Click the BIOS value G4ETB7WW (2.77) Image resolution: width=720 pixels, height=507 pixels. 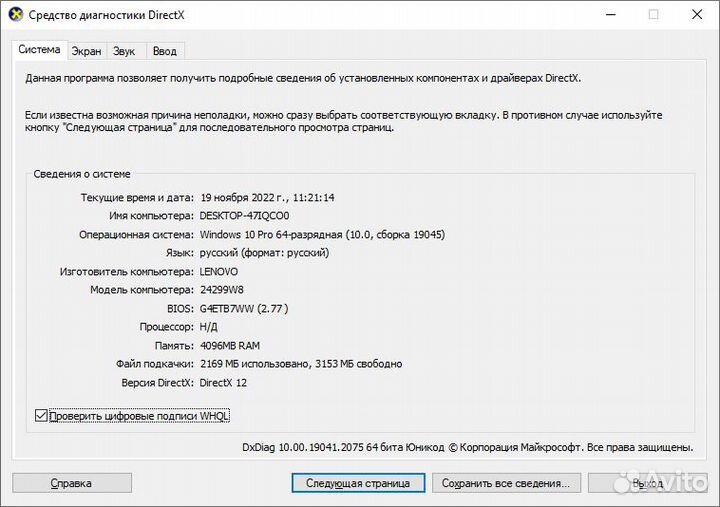pos(244,309)
